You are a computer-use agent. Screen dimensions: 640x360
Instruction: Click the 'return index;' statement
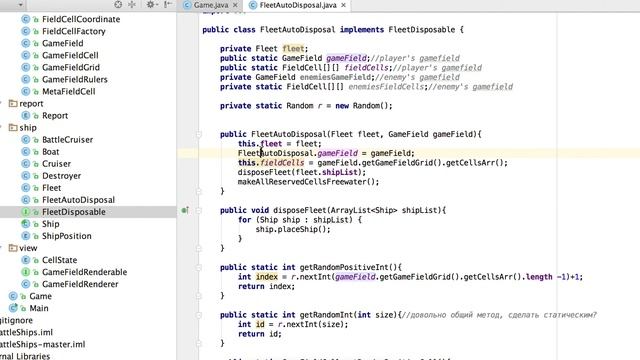tap(267, 287)
